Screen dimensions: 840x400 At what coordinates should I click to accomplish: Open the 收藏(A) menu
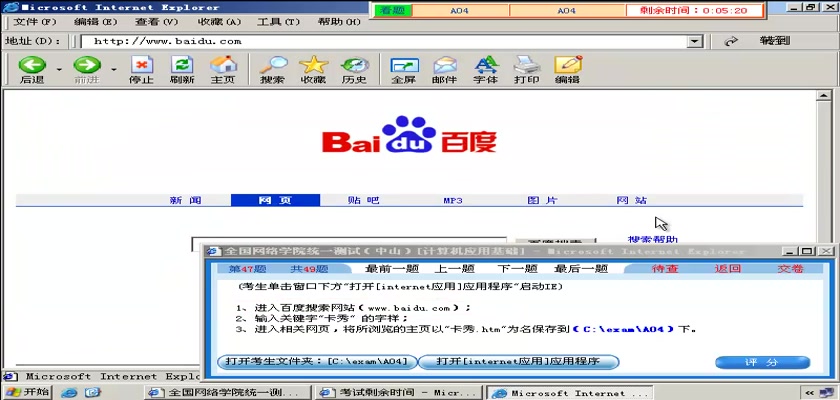220,22
